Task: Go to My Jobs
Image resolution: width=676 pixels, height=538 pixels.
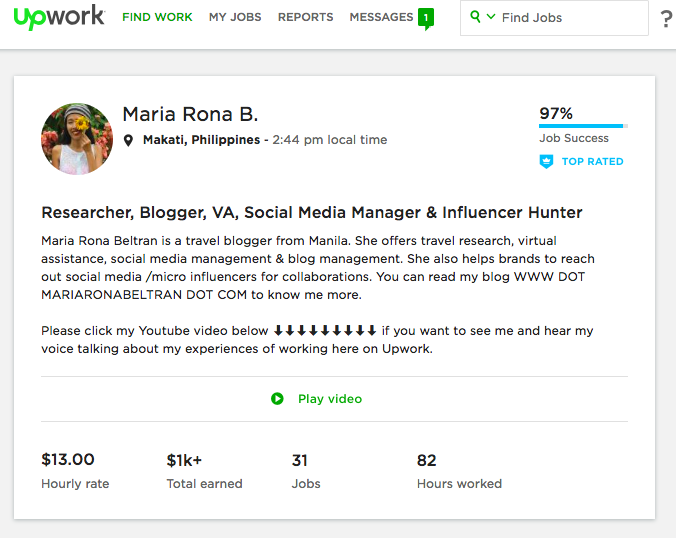Action: tap(235, 17)
